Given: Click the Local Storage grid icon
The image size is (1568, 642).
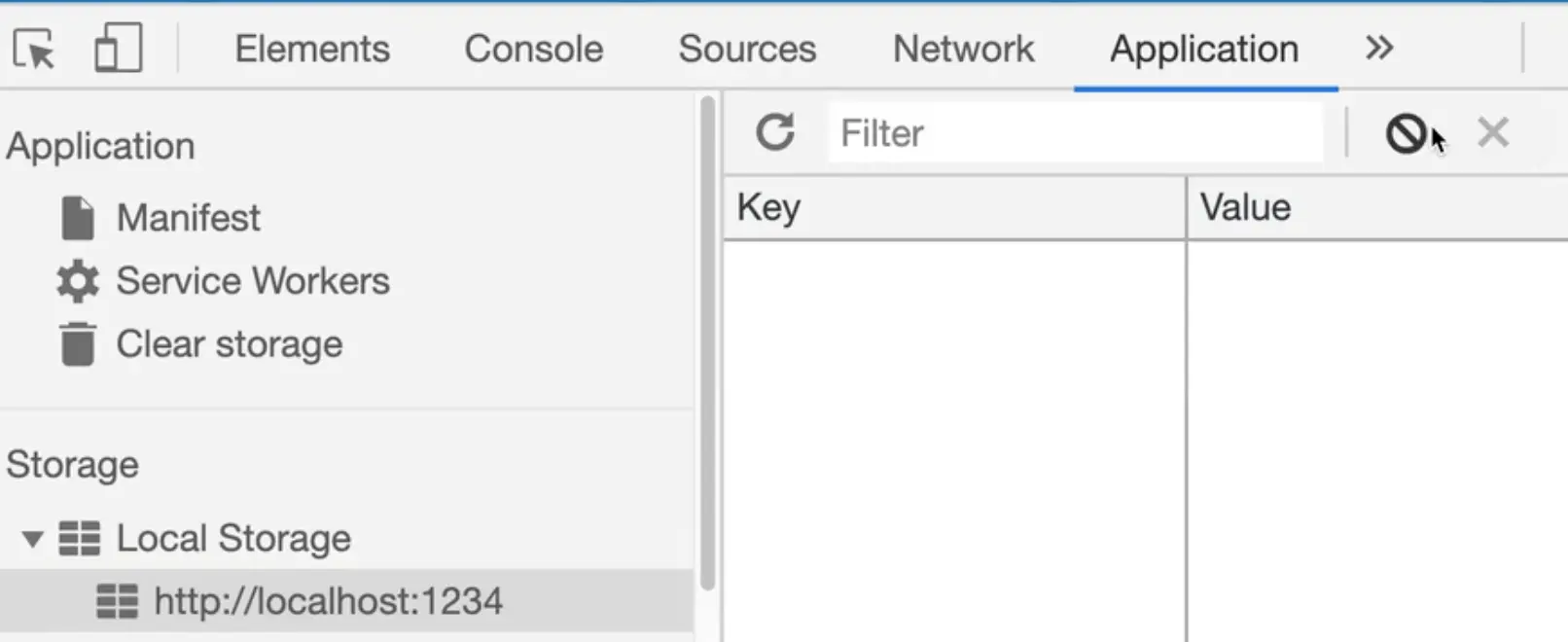Looking at the screenshot, I should (x=79, y=538).
